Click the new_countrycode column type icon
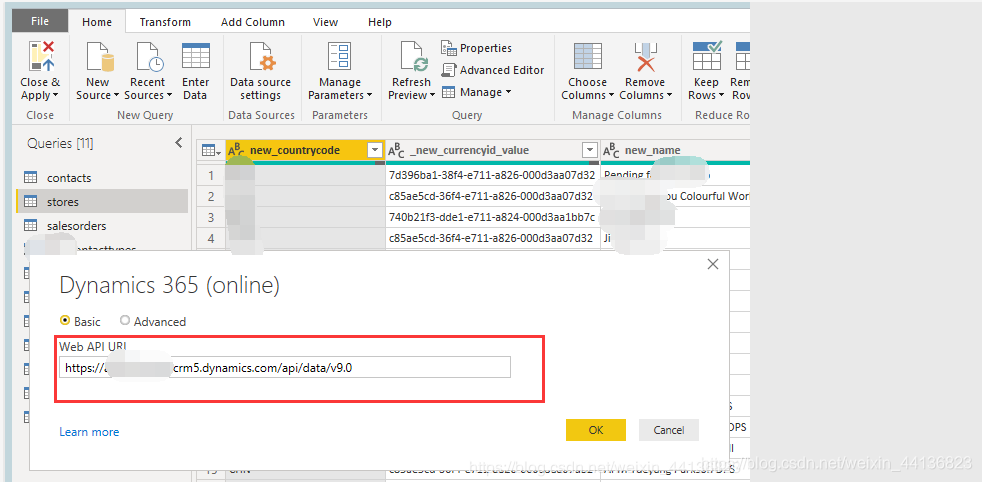Image resolution: width=982 pixels, height=482 pixels. [x=236, y=150]
